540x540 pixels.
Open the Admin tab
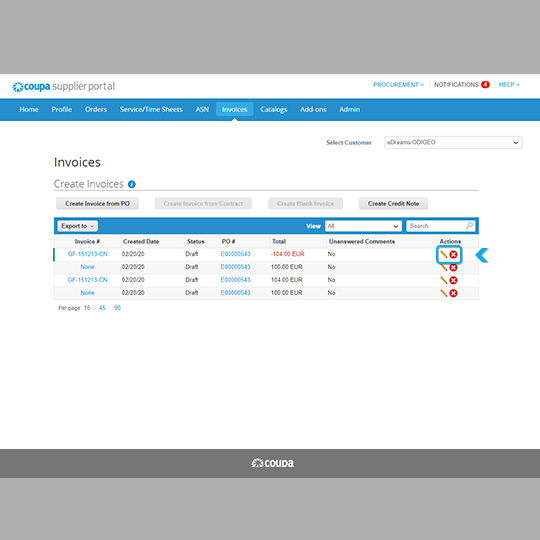pyautogui.click(x=350, y=110)
